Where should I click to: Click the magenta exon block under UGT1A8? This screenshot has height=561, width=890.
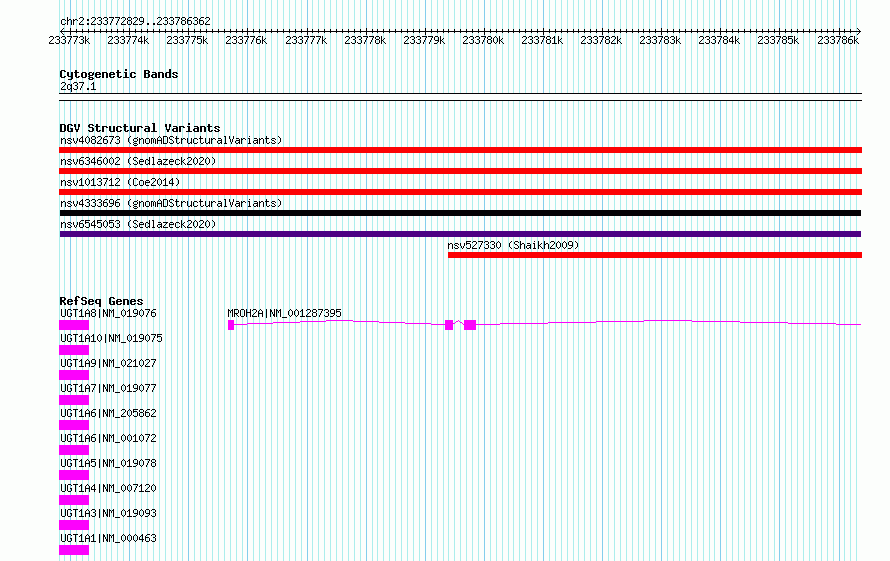point(74,325)
